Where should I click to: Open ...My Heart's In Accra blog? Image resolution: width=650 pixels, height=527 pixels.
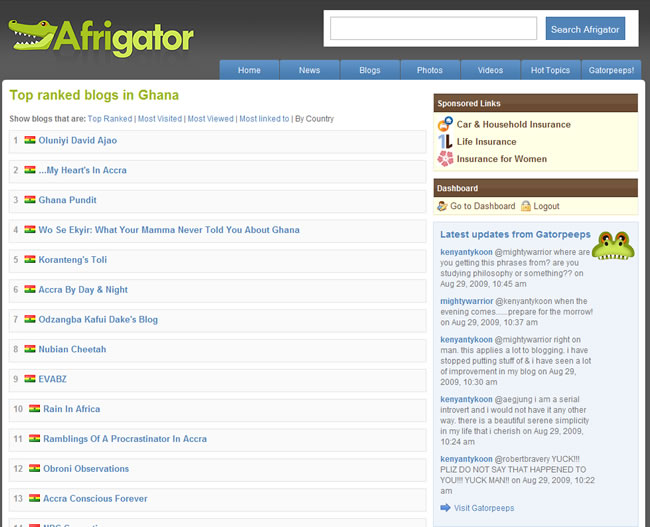(x=82, y=170)
